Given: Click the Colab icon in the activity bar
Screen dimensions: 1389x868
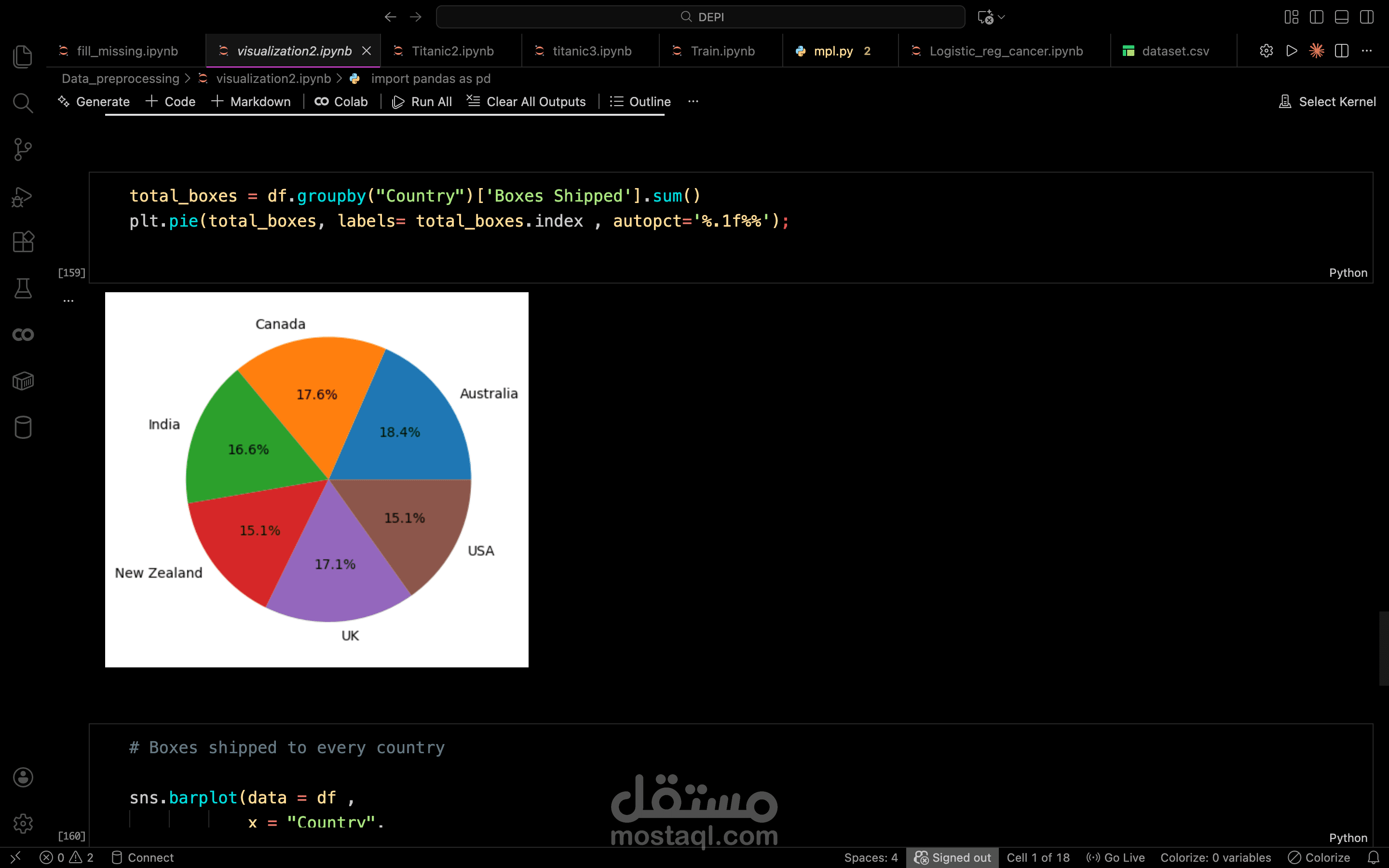Looking at the screenshot, I should point(23,335).
